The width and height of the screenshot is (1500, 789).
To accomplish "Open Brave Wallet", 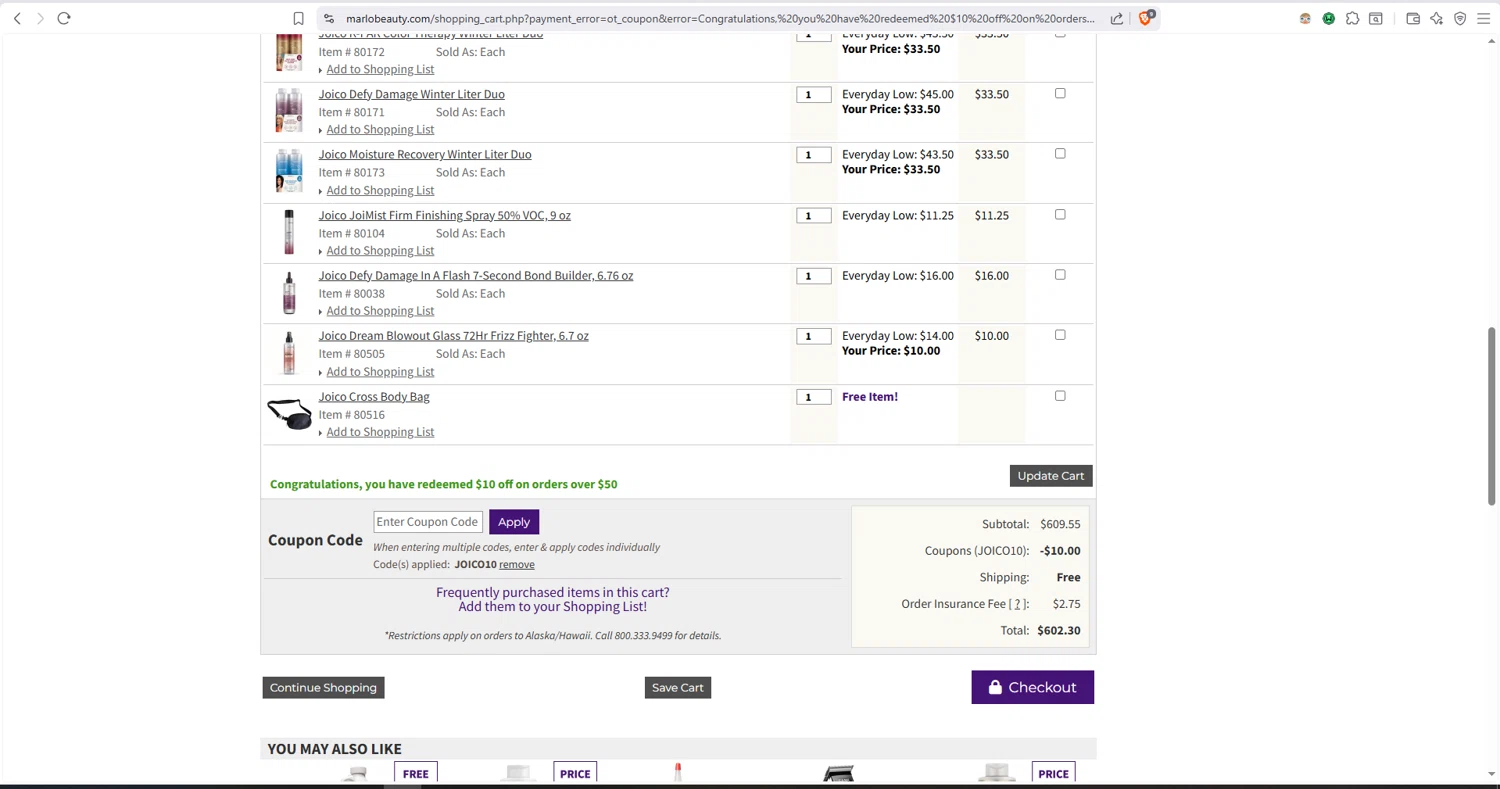I will 1413,18.
